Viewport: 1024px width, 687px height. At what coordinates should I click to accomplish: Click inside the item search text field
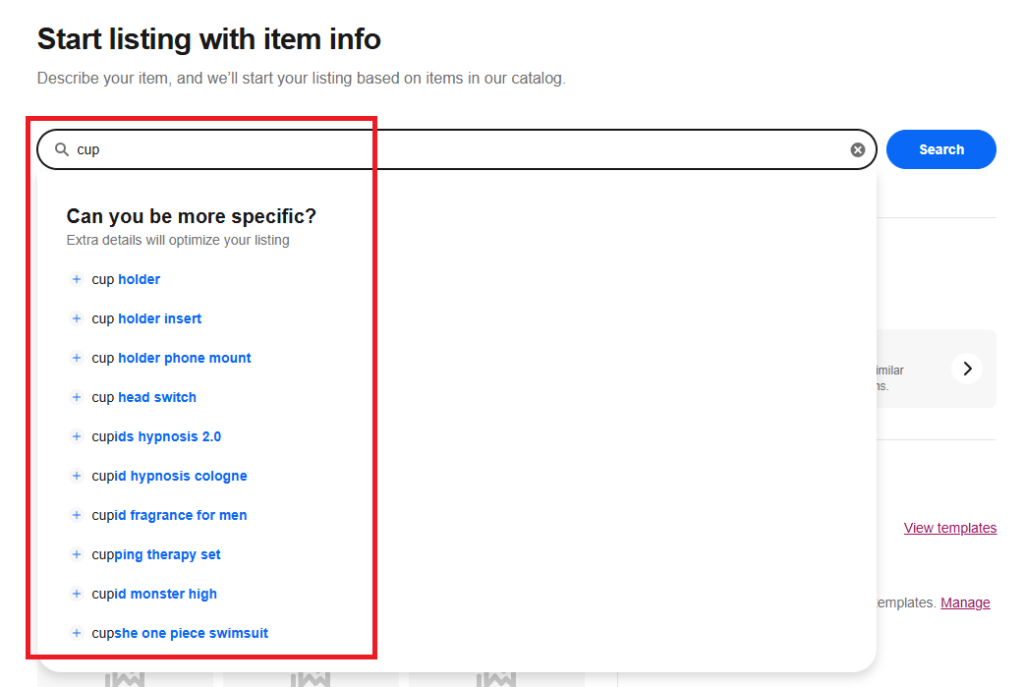click(x=450, y=150)
